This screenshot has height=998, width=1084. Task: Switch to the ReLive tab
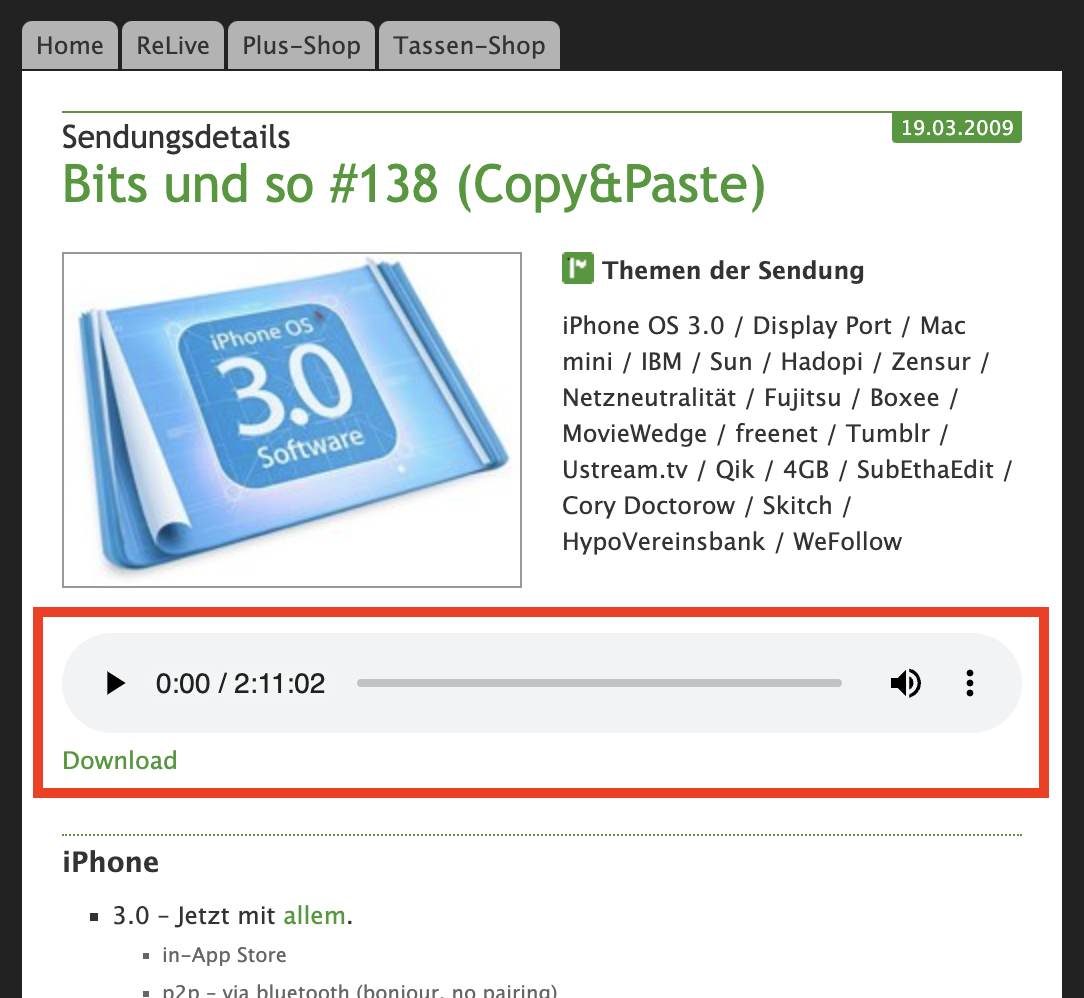coord(173,46)
